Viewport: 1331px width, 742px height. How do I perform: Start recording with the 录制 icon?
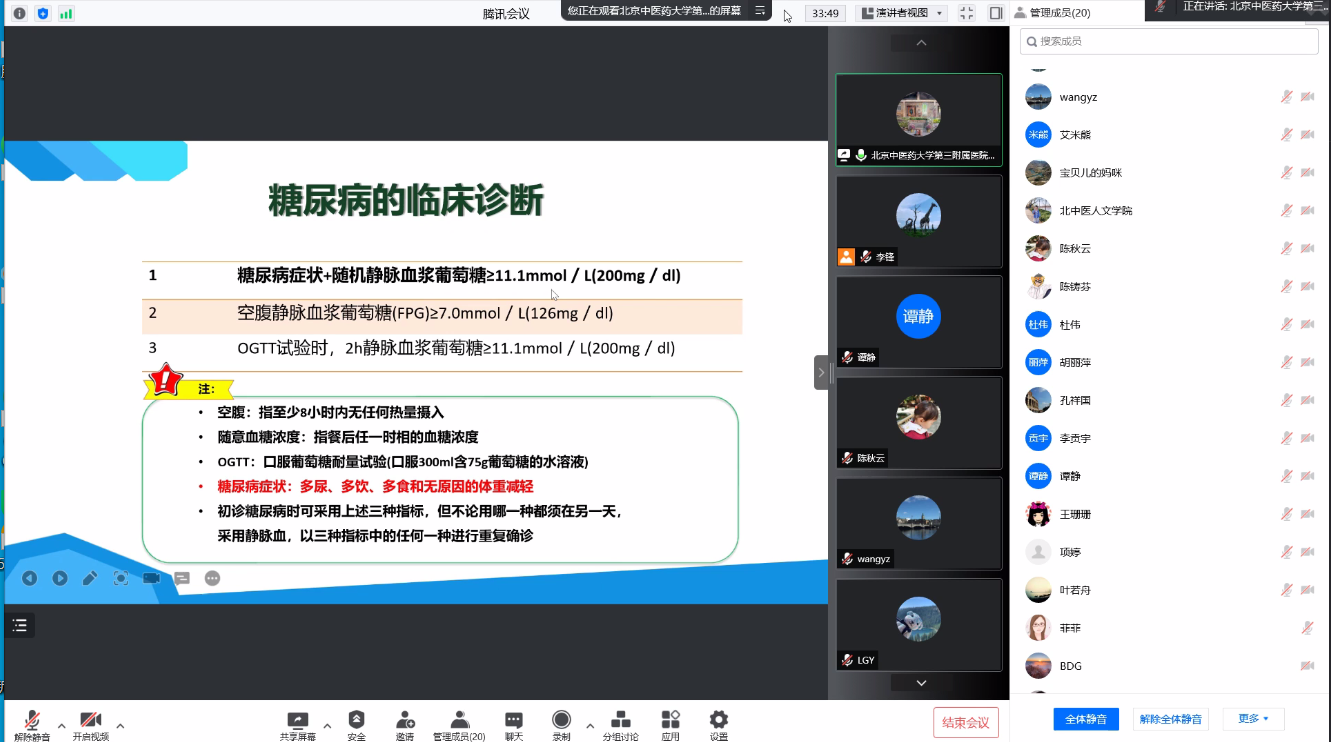[x=561, y=720]
